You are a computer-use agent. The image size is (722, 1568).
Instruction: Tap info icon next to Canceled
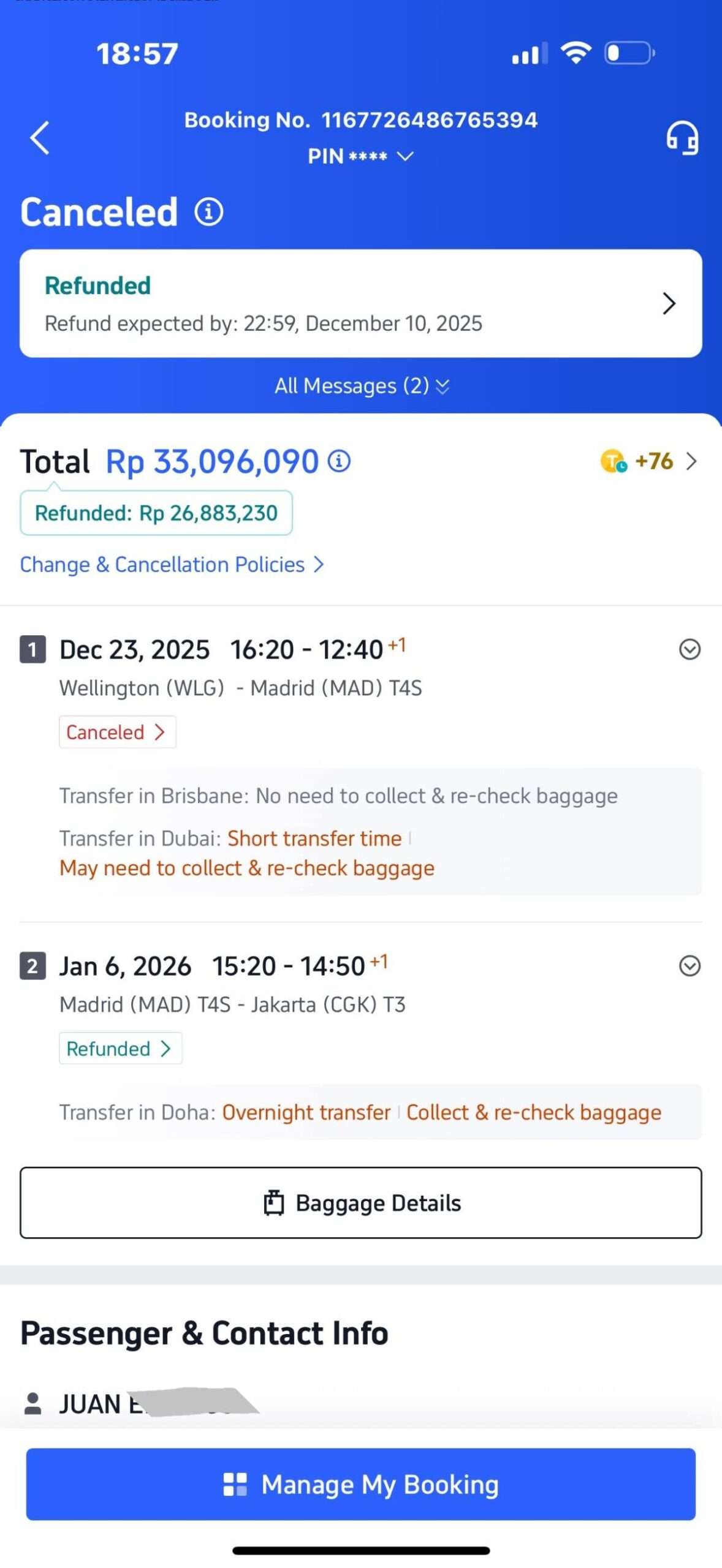(x=209, y=212)
